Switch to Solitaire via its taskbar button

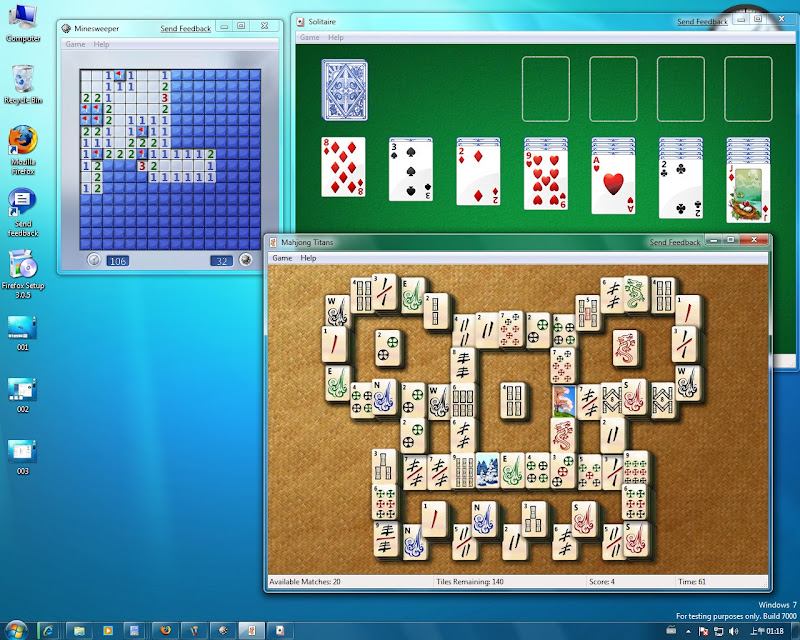coord(280,631)
